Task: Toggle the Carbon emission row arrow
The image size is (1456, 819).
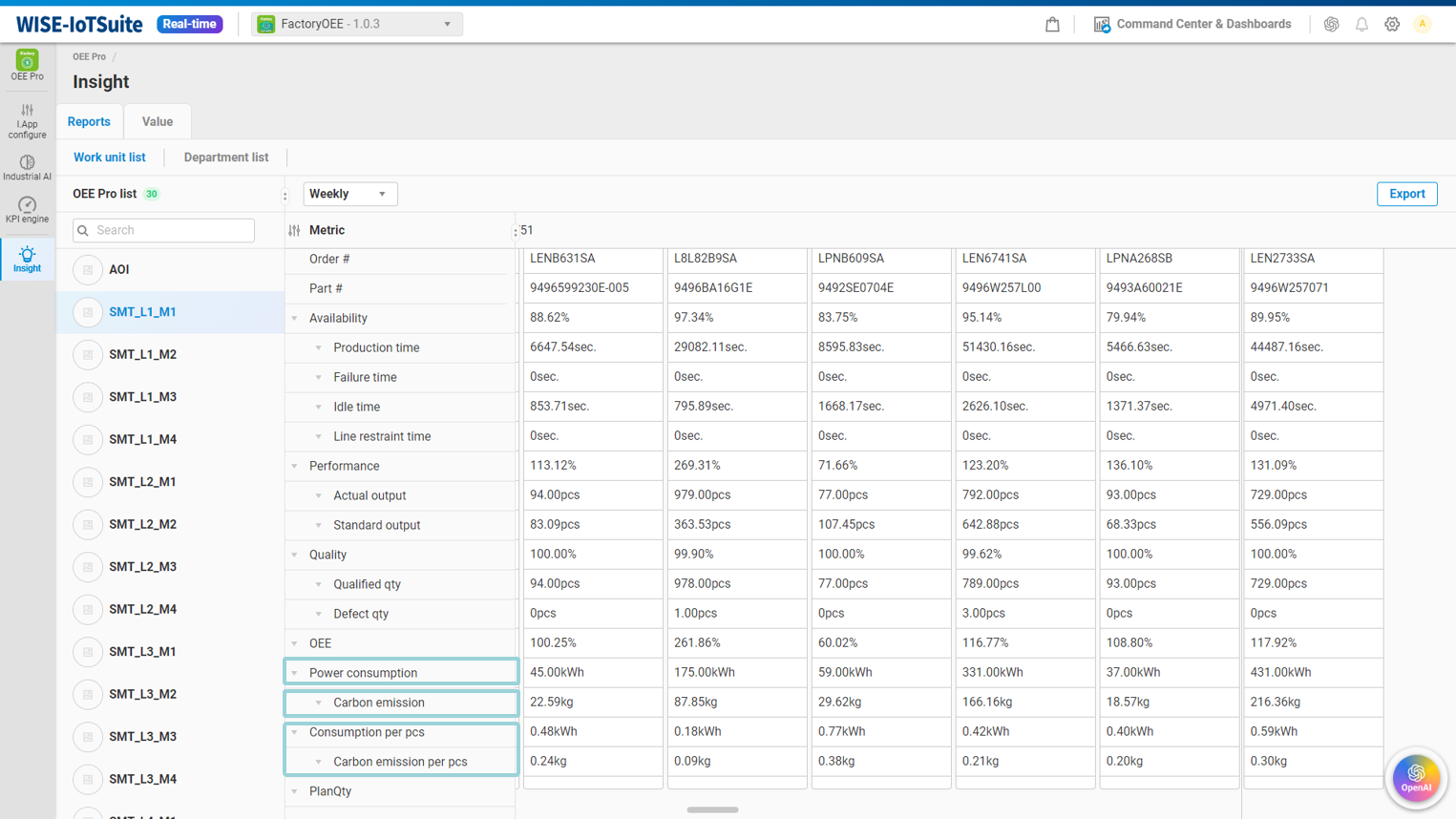Action: 319,703
